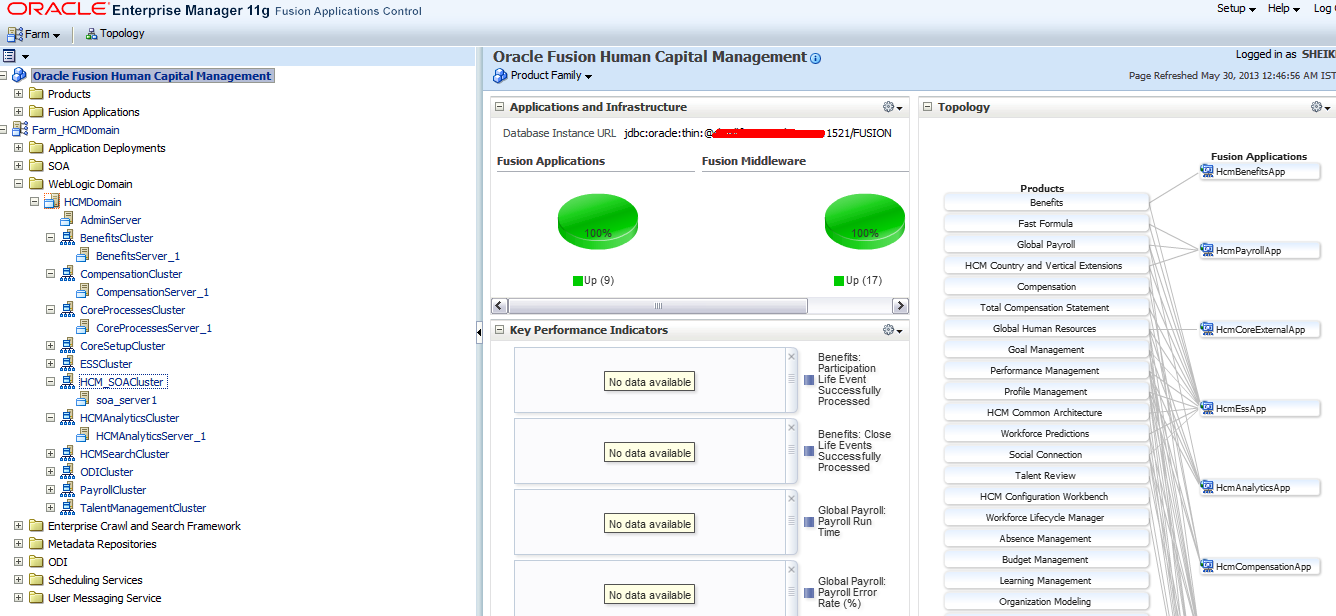Select Oracle Fusion Human Capital Management tree node

[x=152, y=76]
